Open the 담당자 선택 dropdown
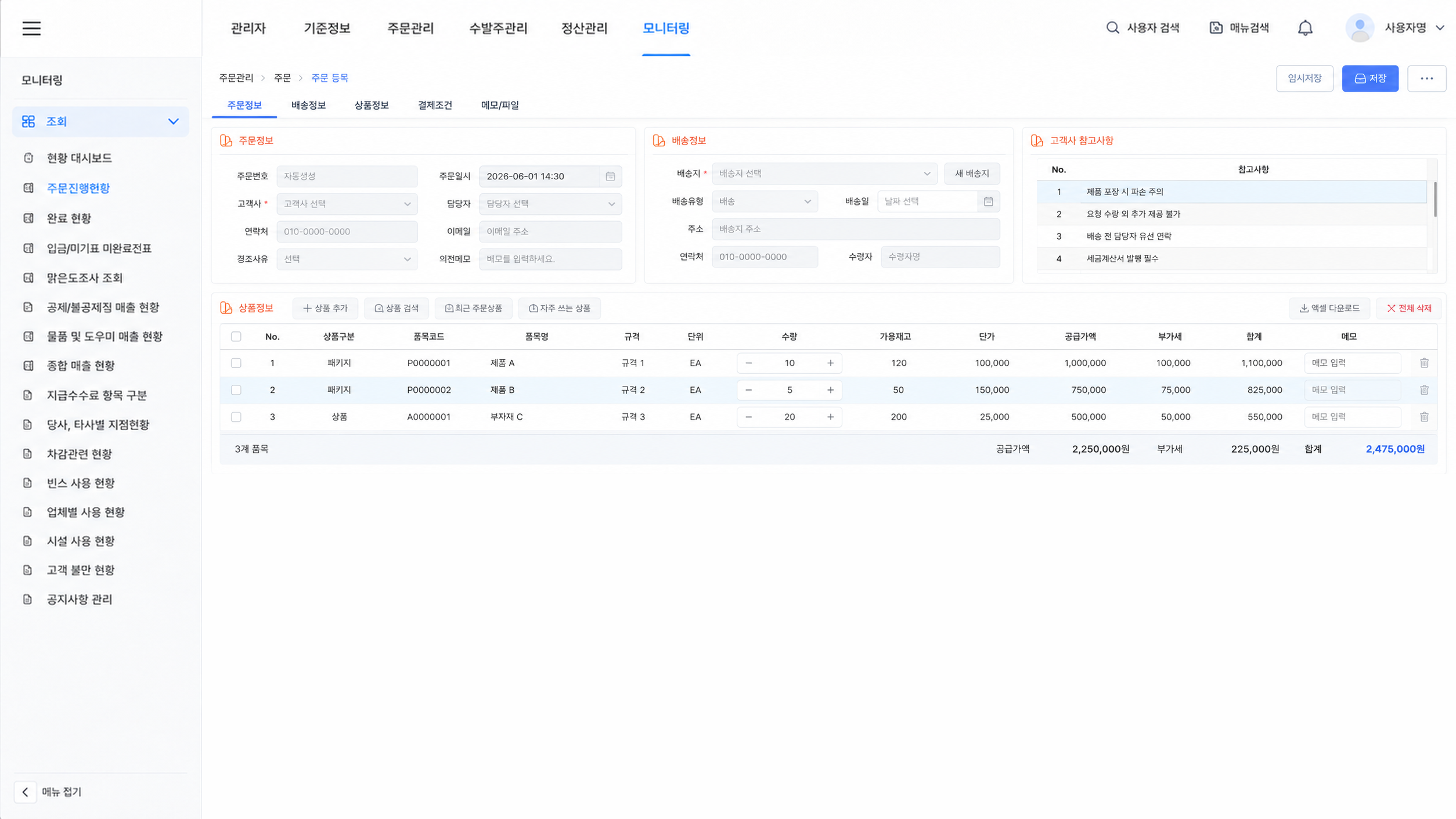This screenshot has height=819, width=1456. click(x=550, y=204)
